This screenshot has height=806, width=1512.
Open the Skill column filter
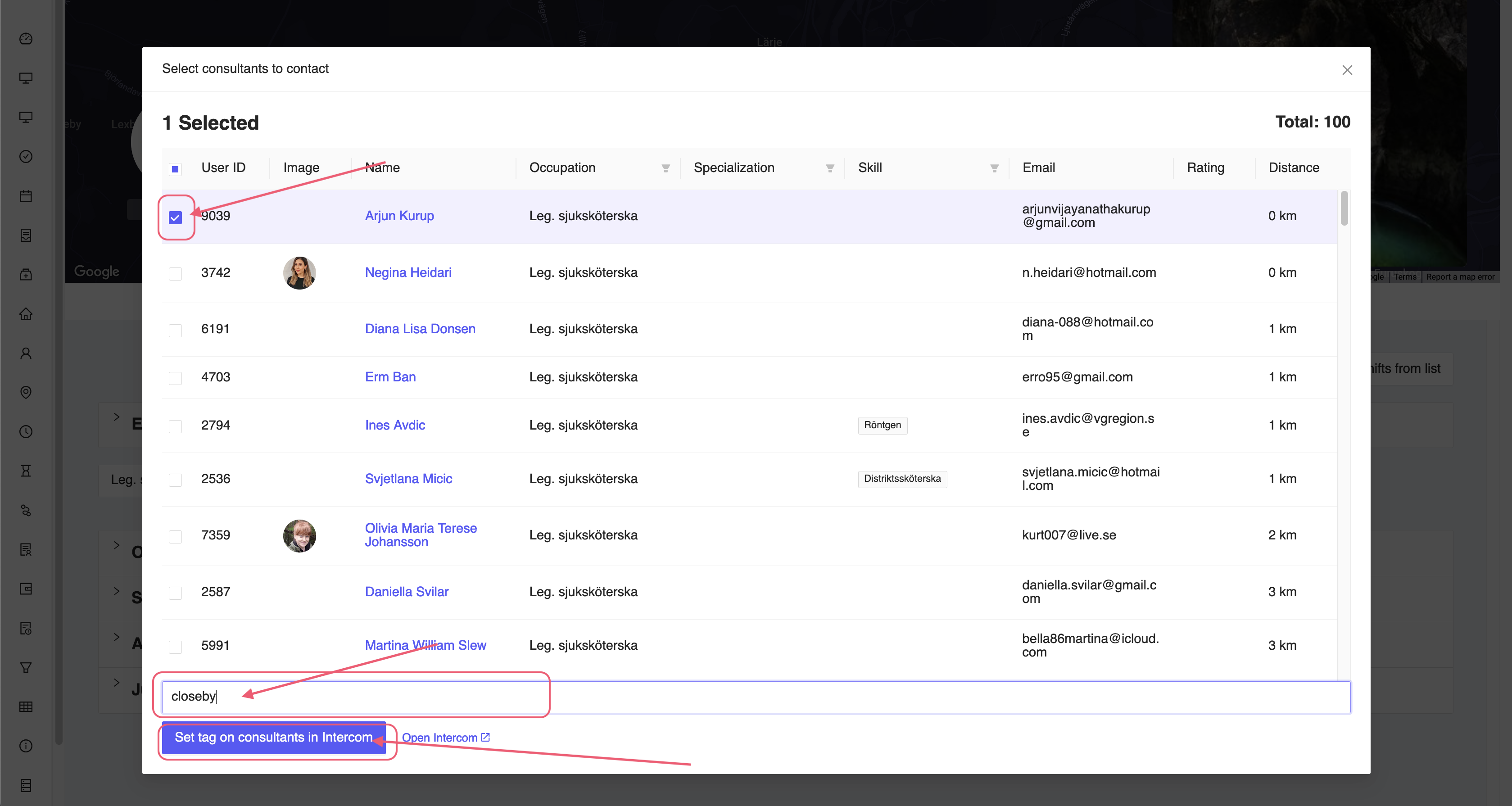[994, 168]
